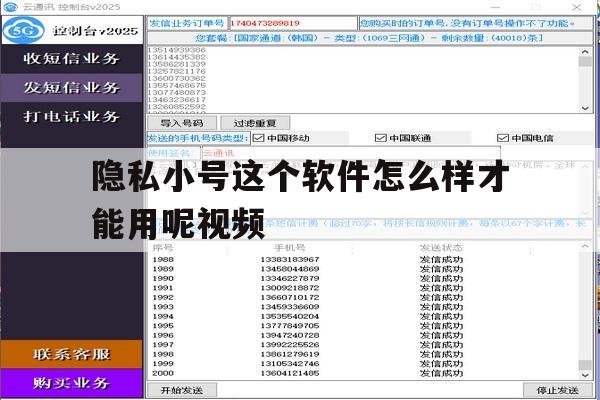
Task: Select phone number 13105342746
Action: coord(290,364)
